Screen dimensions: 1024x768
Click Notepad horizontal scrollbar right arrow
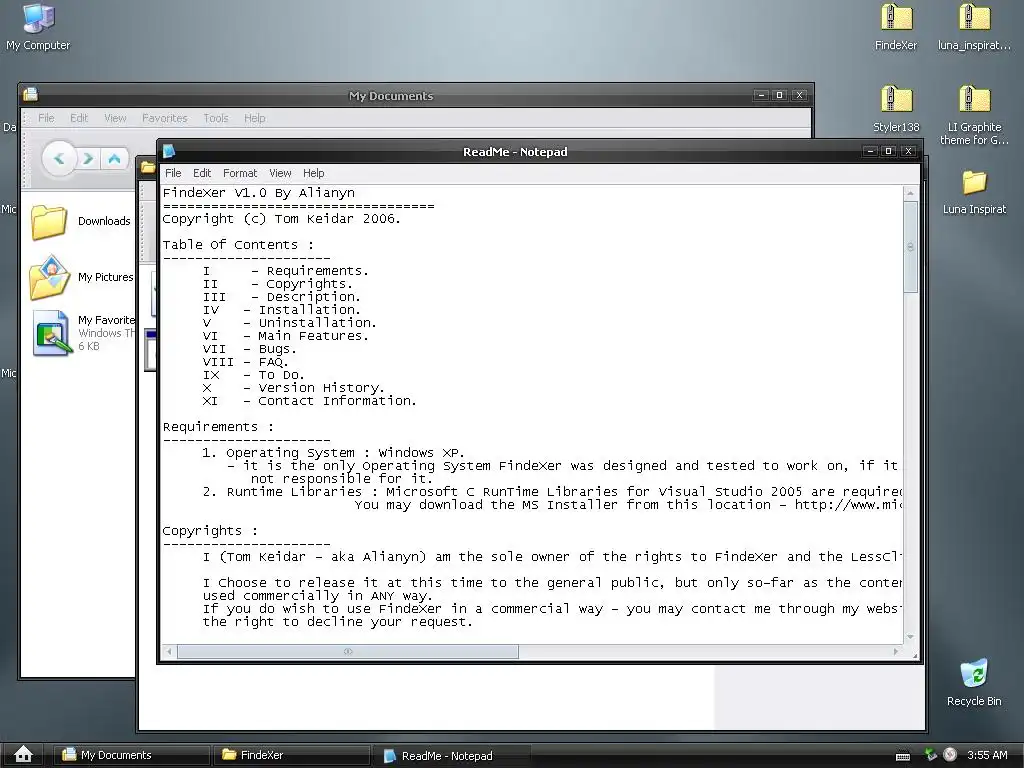[x=895, y=651]
